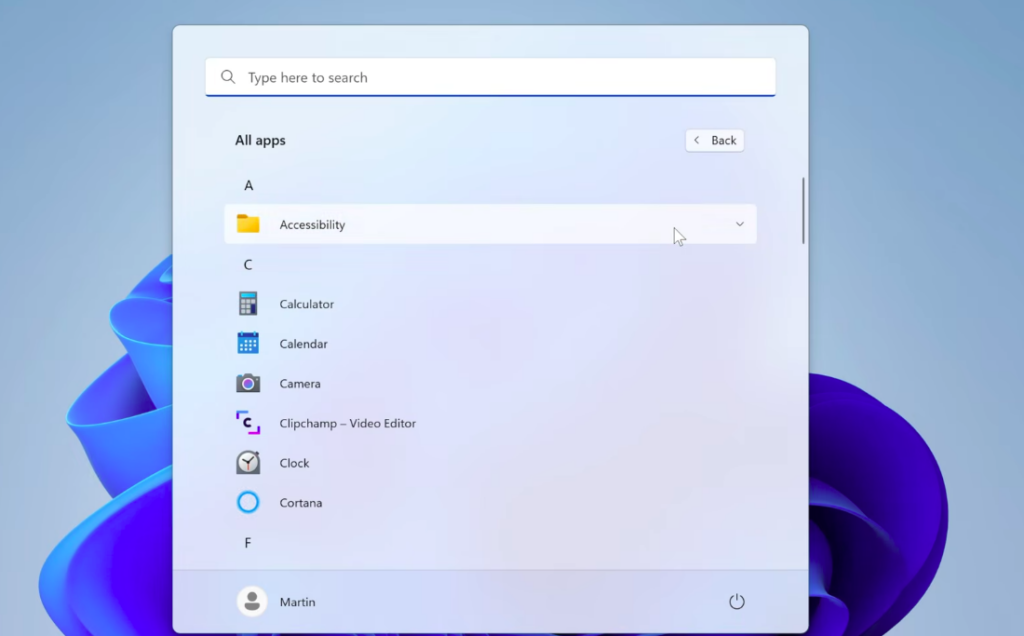Screen dimensions: 1024x636
Task: Open the Clipchamp video editor icon
Action: tap(248, 422)
